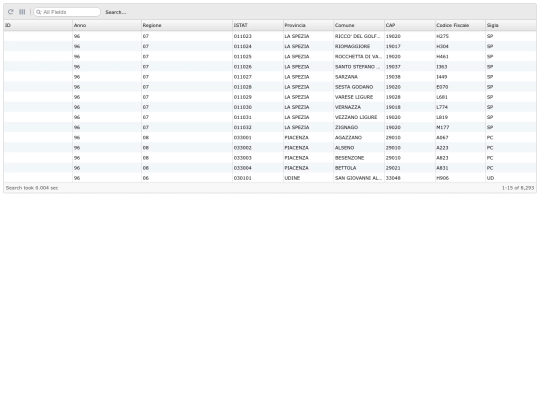
Task: Select the VEZZANO LIGURE comune cell
Action: tap(359, 117)
